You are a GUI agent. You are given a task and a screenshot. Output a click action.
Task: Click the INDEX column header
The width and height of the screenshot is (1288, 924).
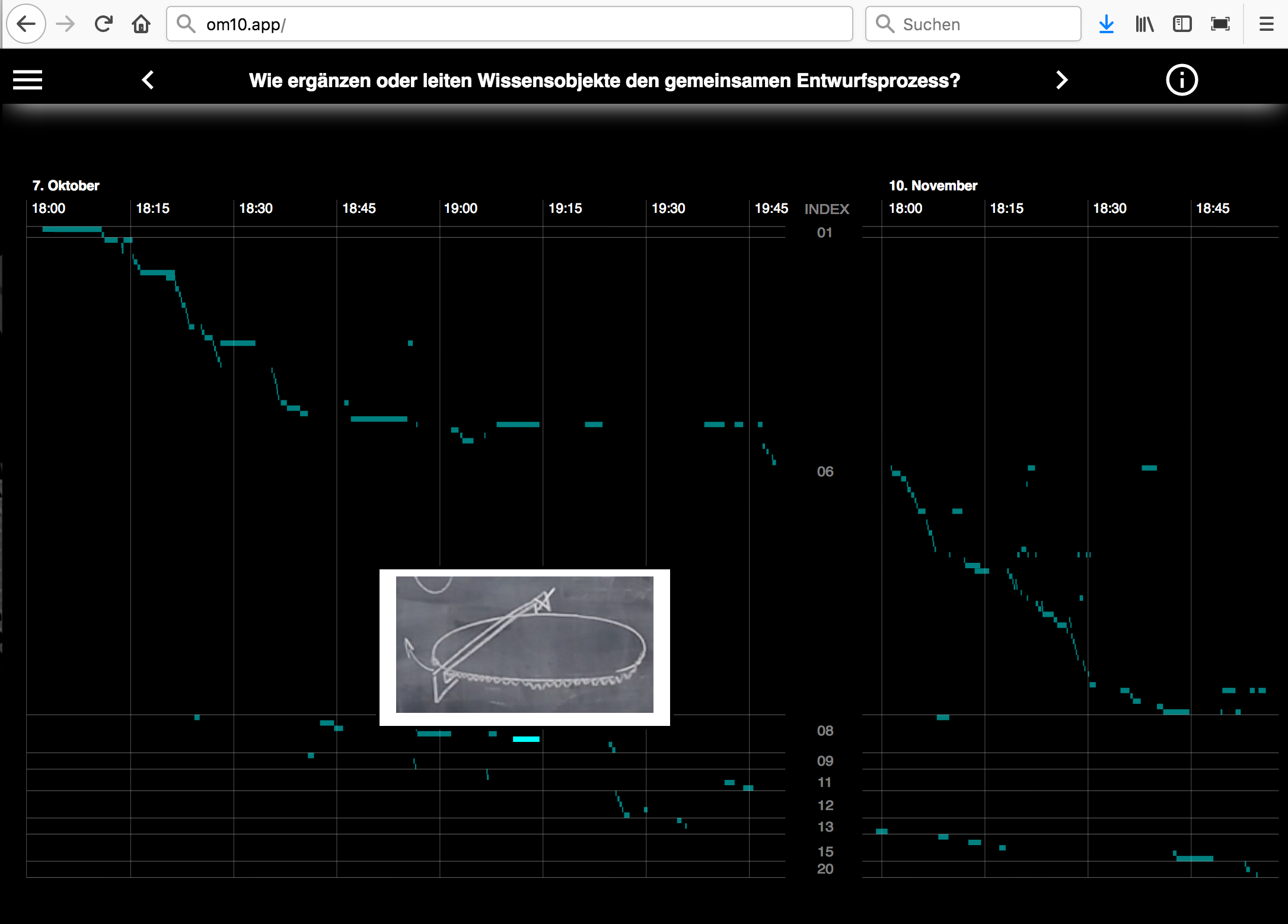[827, 209]
